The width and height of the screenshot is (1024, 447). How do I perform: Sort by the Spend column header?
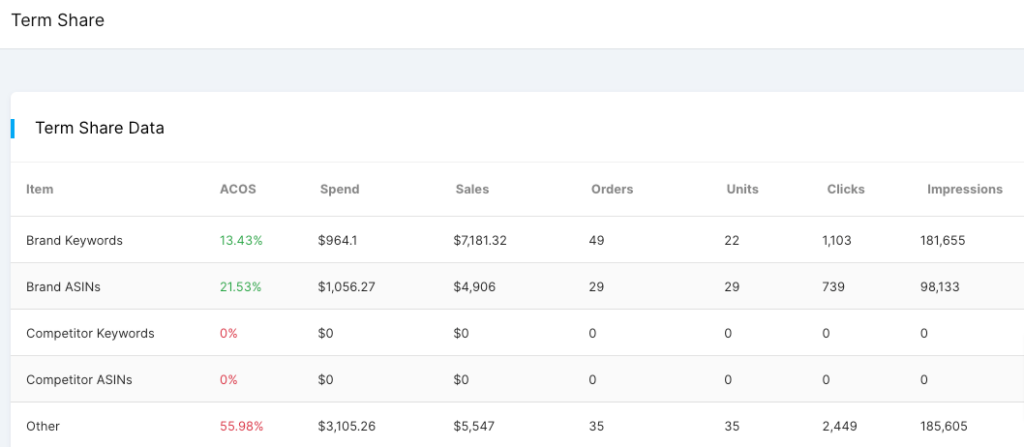tap(339, 189)
